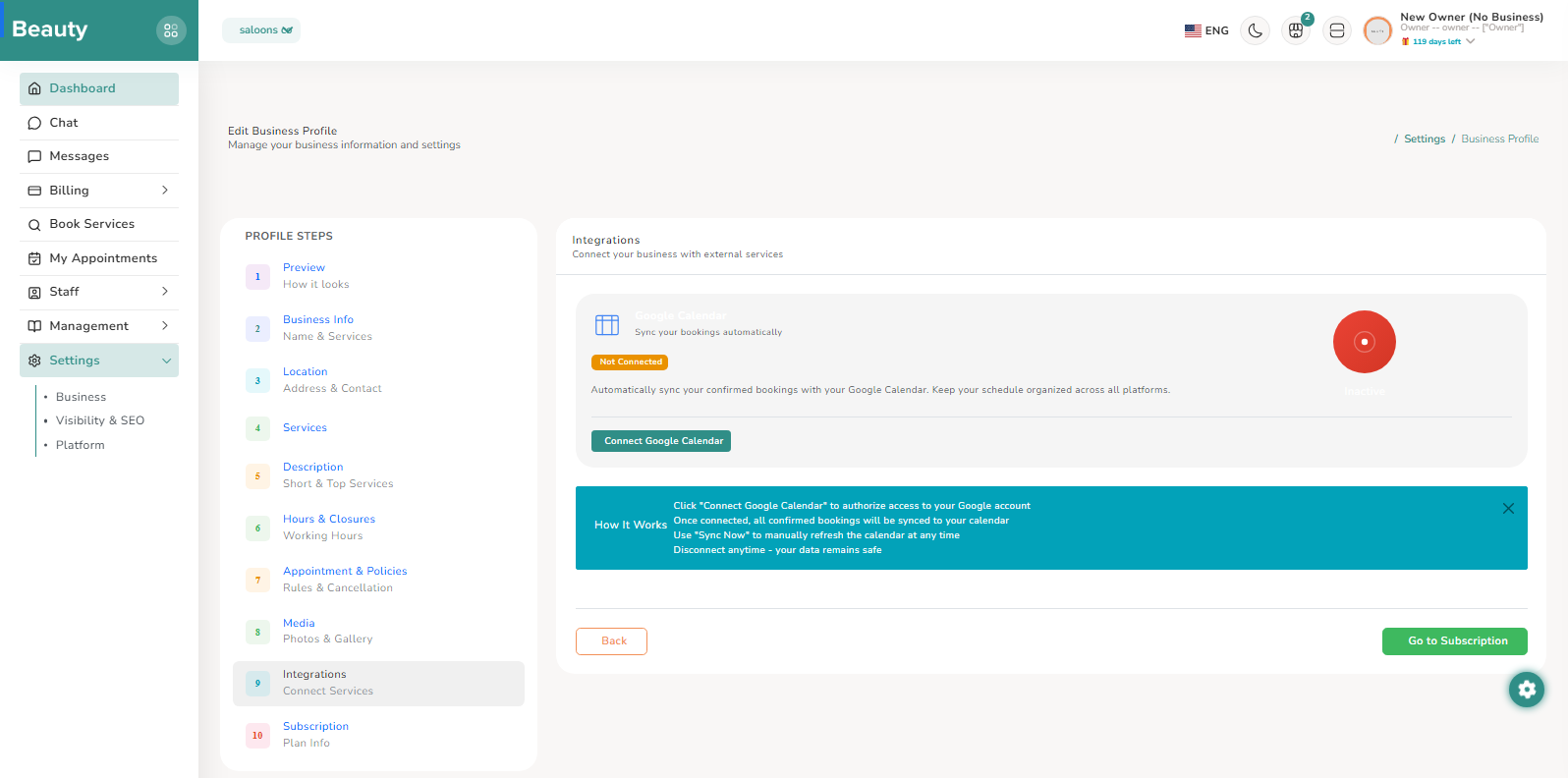Click the step number 10 badge
This screenshot has width=1568, height=778.
click(x=257, y=736)
